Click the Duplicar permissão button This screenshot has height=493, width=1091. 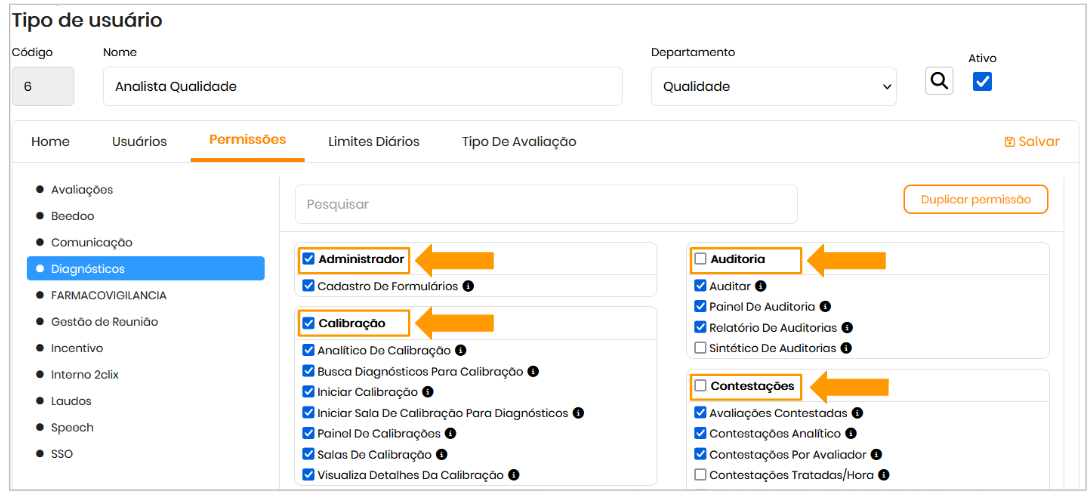[x=975, y=199]
